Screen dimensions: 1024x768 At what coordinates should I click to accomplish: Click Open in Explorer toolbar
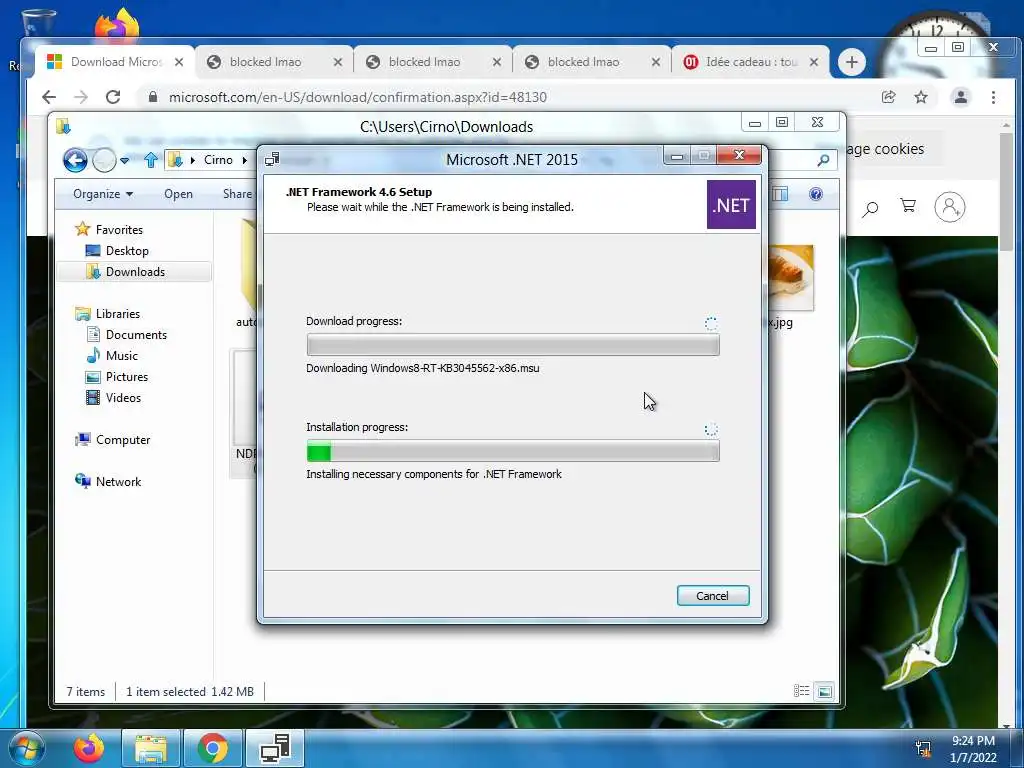coord(178,194)
